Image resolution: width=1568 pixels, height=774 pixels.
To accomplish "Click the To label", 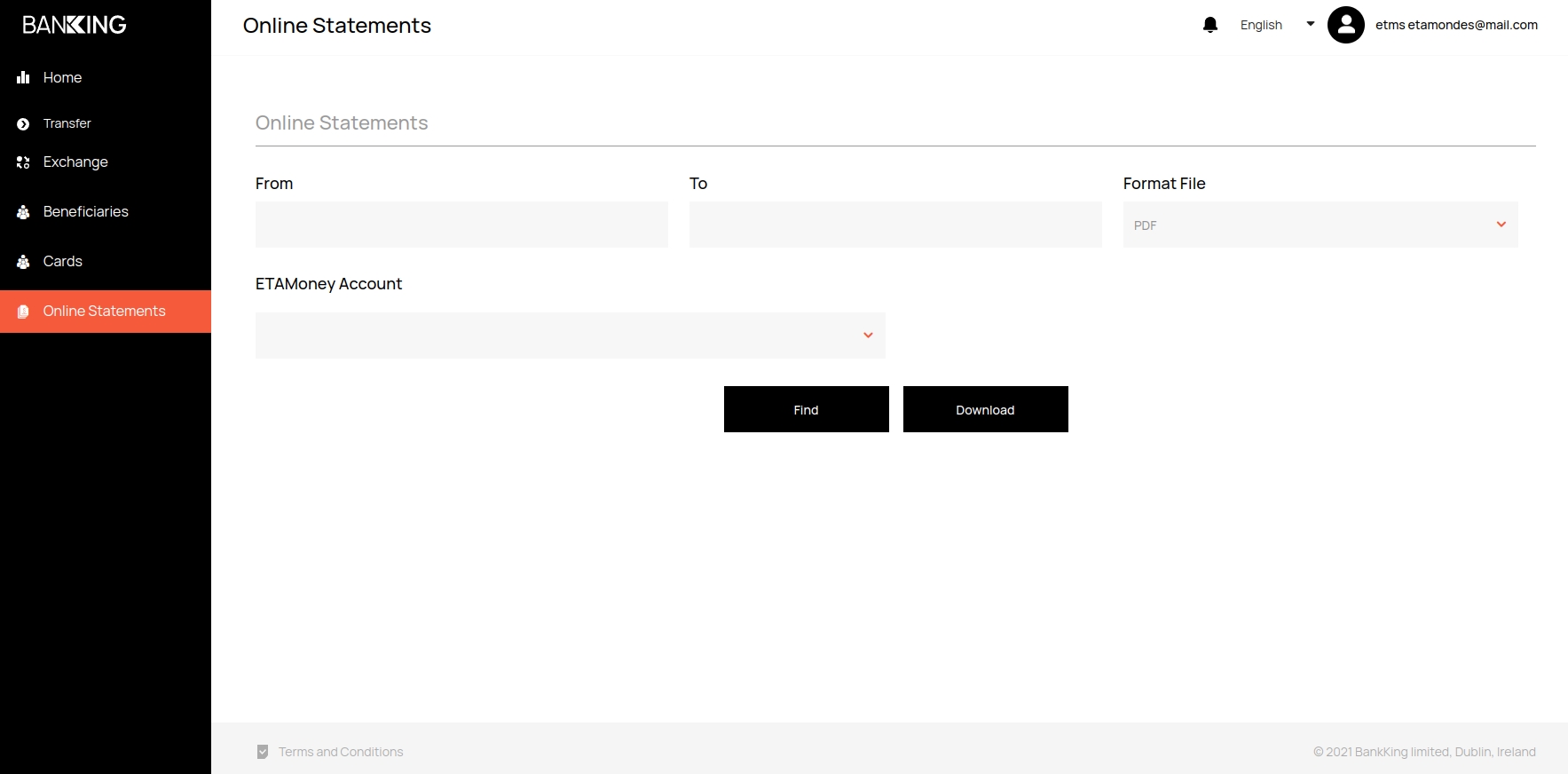I will coord(698,184).
